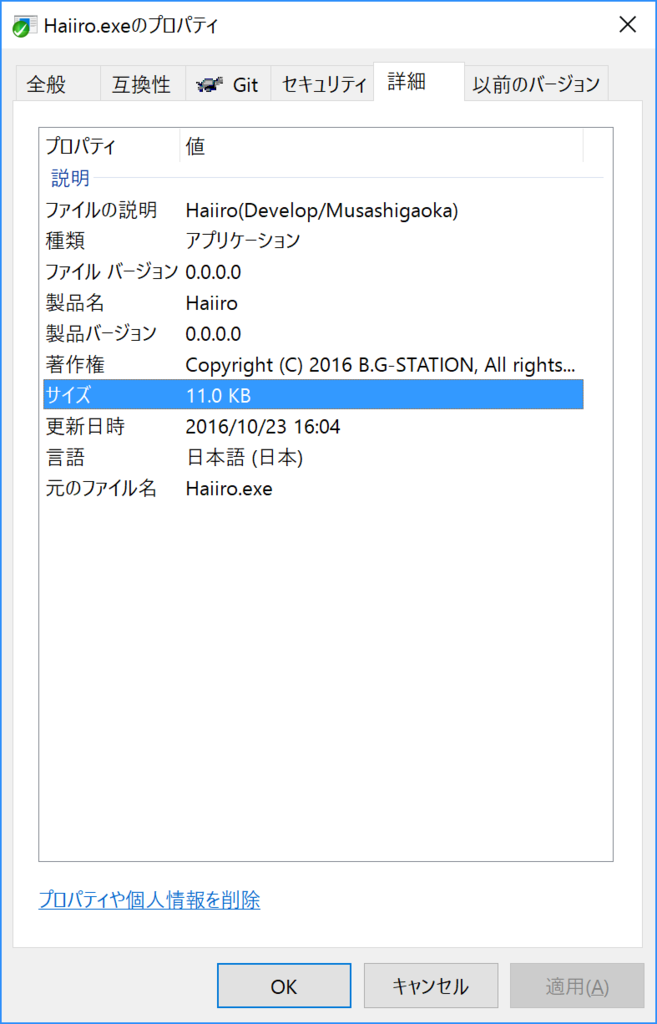The width and height of the screenshot is (657, 1024).
Task: Select the 製品バージョン row
Action: [313, 334]
